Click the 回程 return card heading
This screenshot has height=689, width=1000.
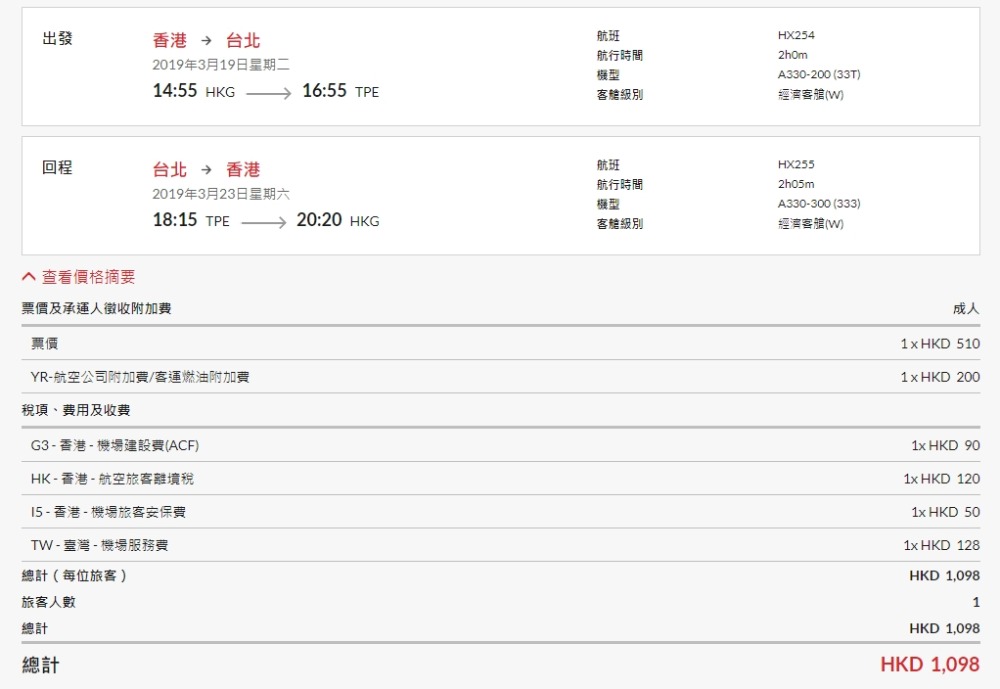click(x=57, y=168)
